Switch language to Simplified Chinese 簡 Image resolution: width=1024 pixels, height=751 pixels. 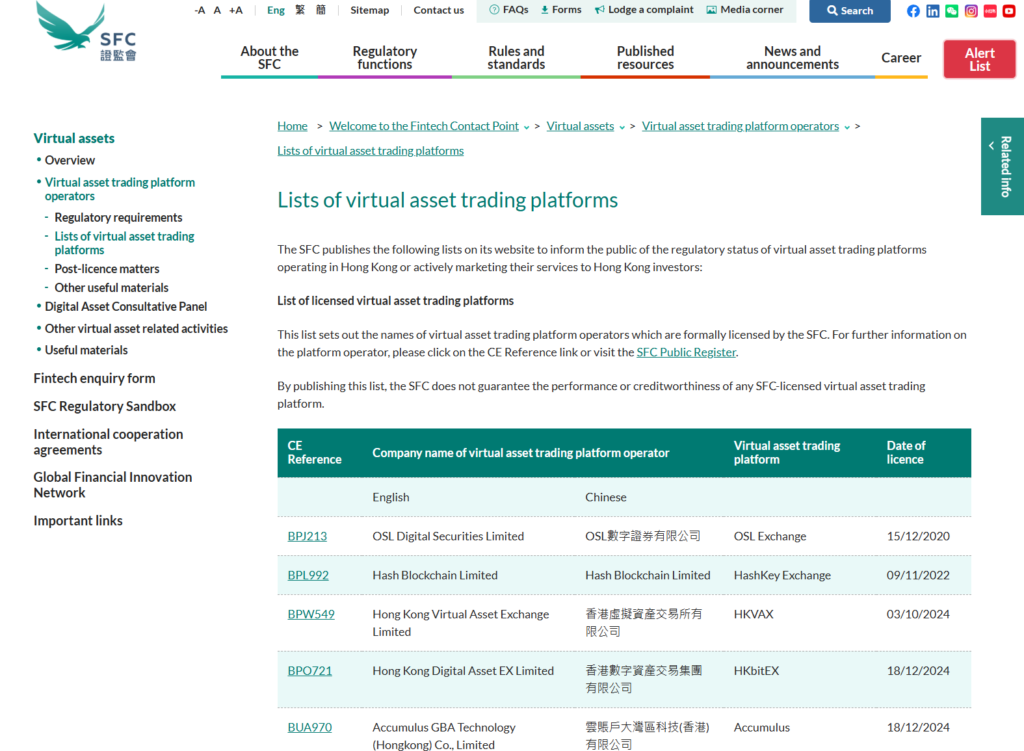click(x=321, y=10)
